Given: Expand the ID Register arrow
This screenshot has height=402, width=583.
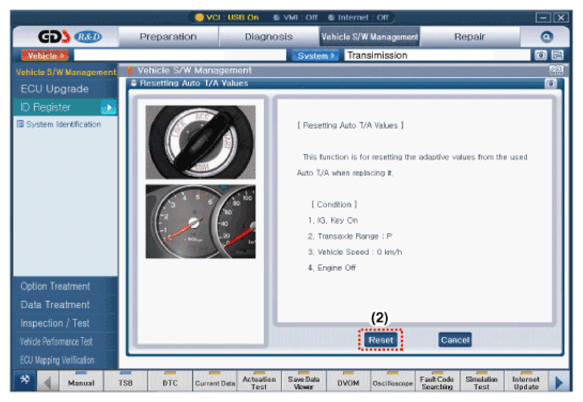Looking at the screenshot, I should click(x=109, y=107).
